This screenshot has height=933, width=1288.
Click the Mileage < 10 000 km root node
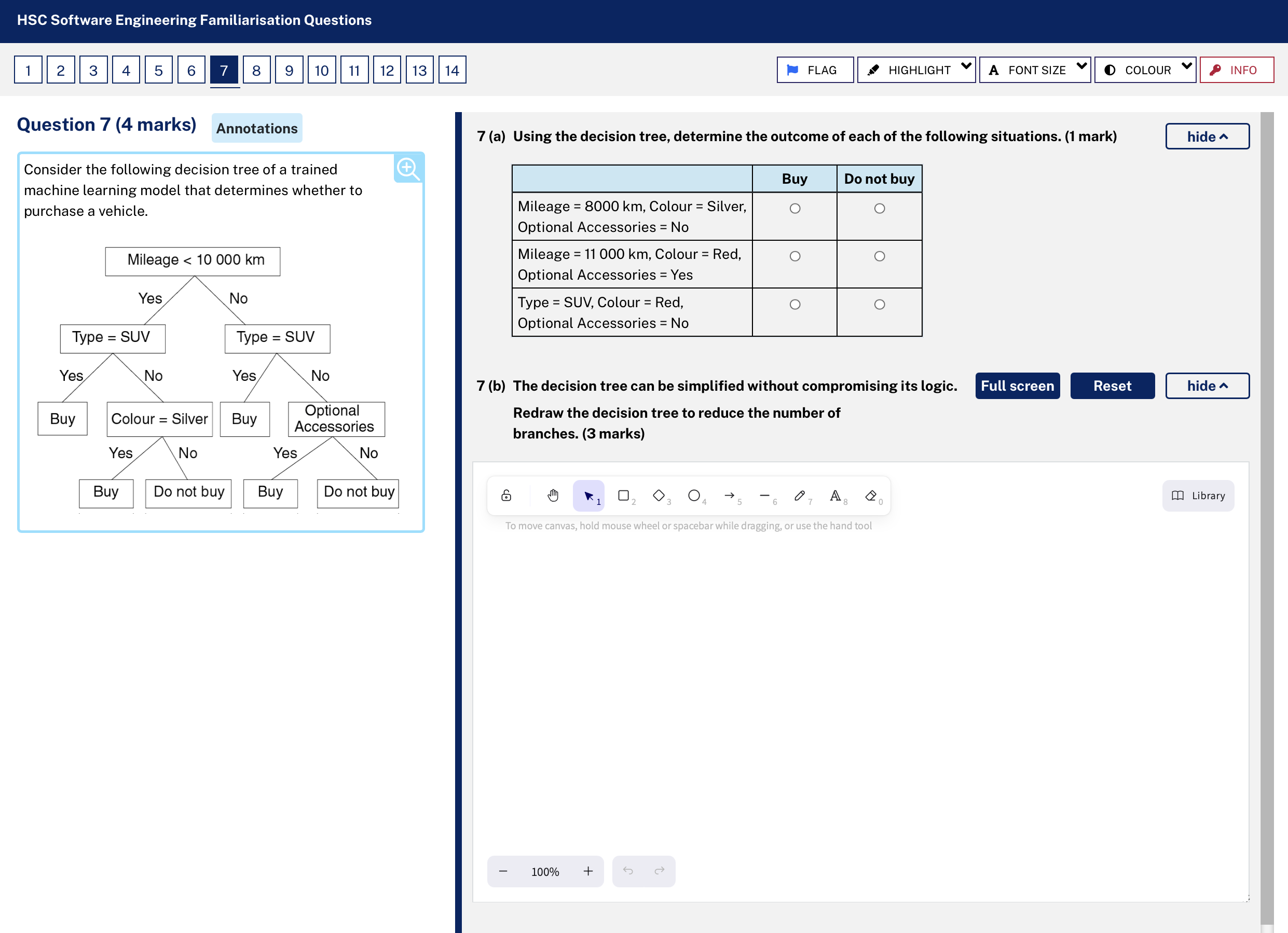click(x=193, y=261)
